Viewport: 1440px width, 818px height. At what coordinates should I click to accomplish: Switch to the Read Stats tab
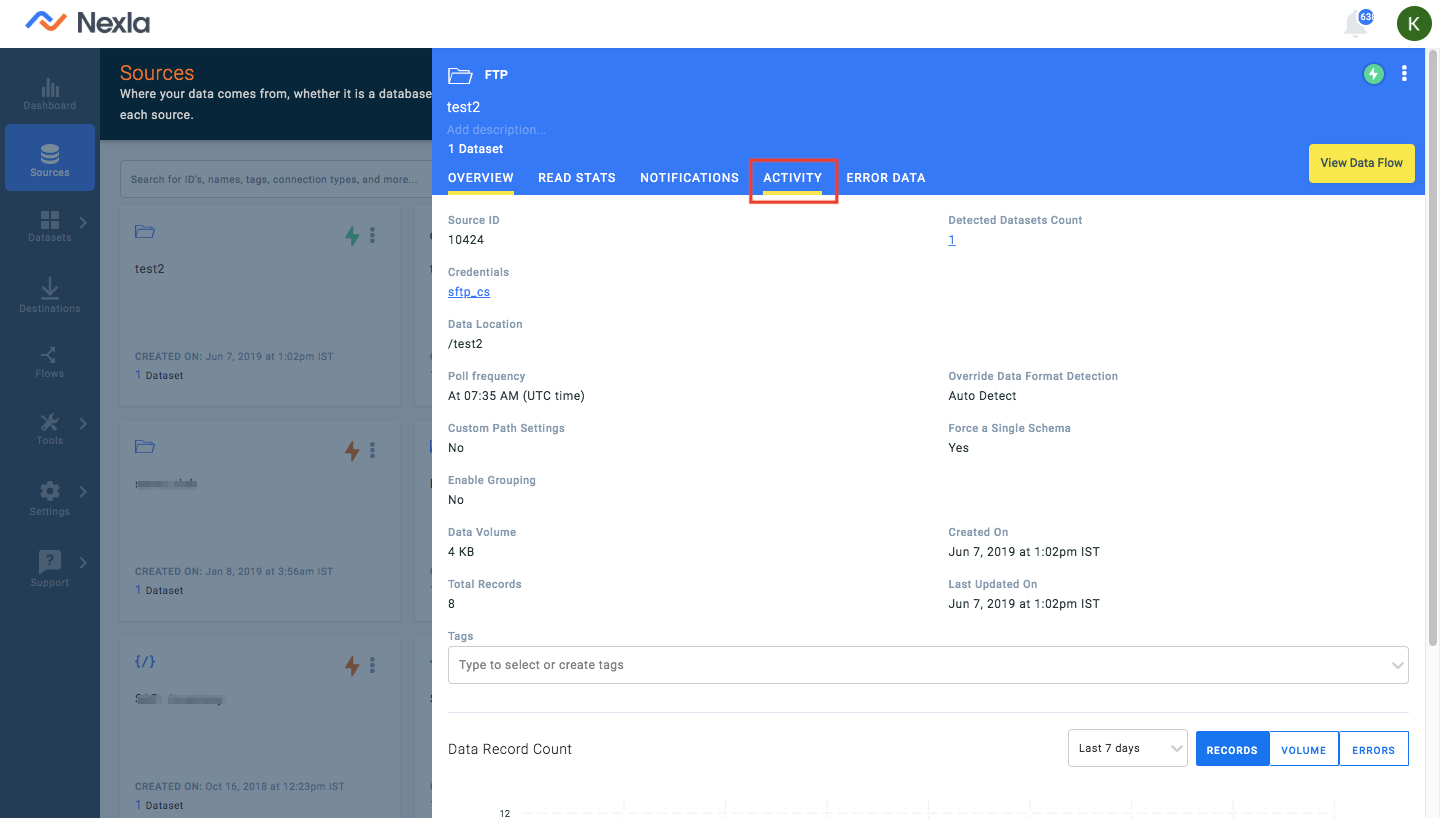[x=577, y=178]
